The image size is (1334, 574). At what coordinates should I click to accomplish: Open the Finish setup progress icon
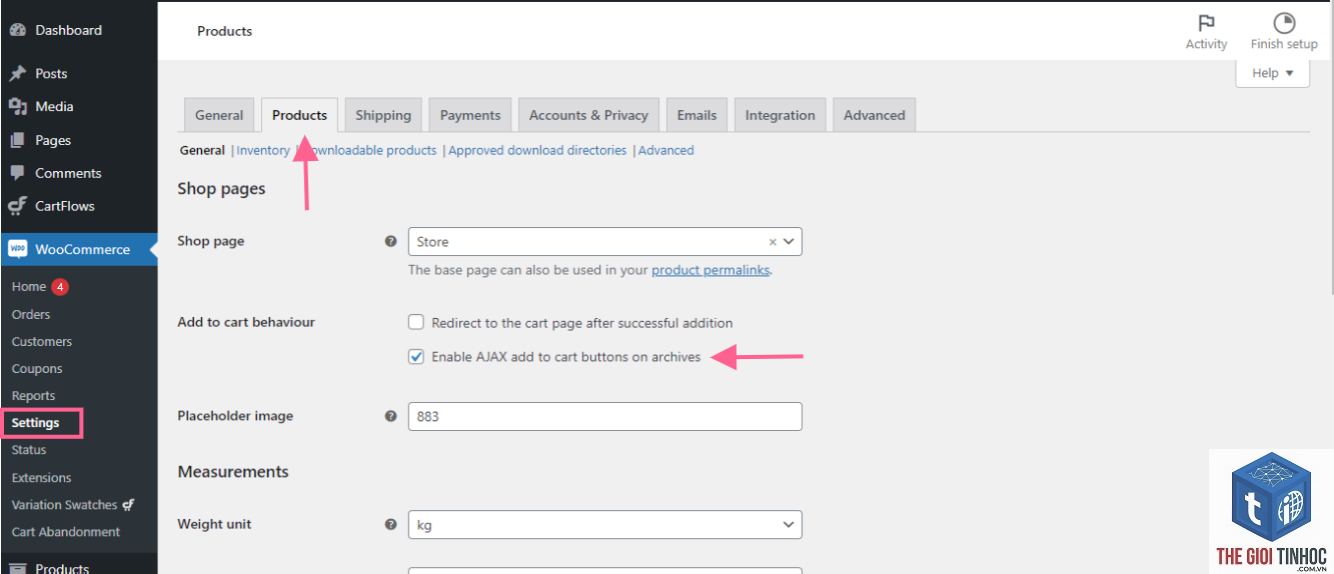pos(1284,23)
